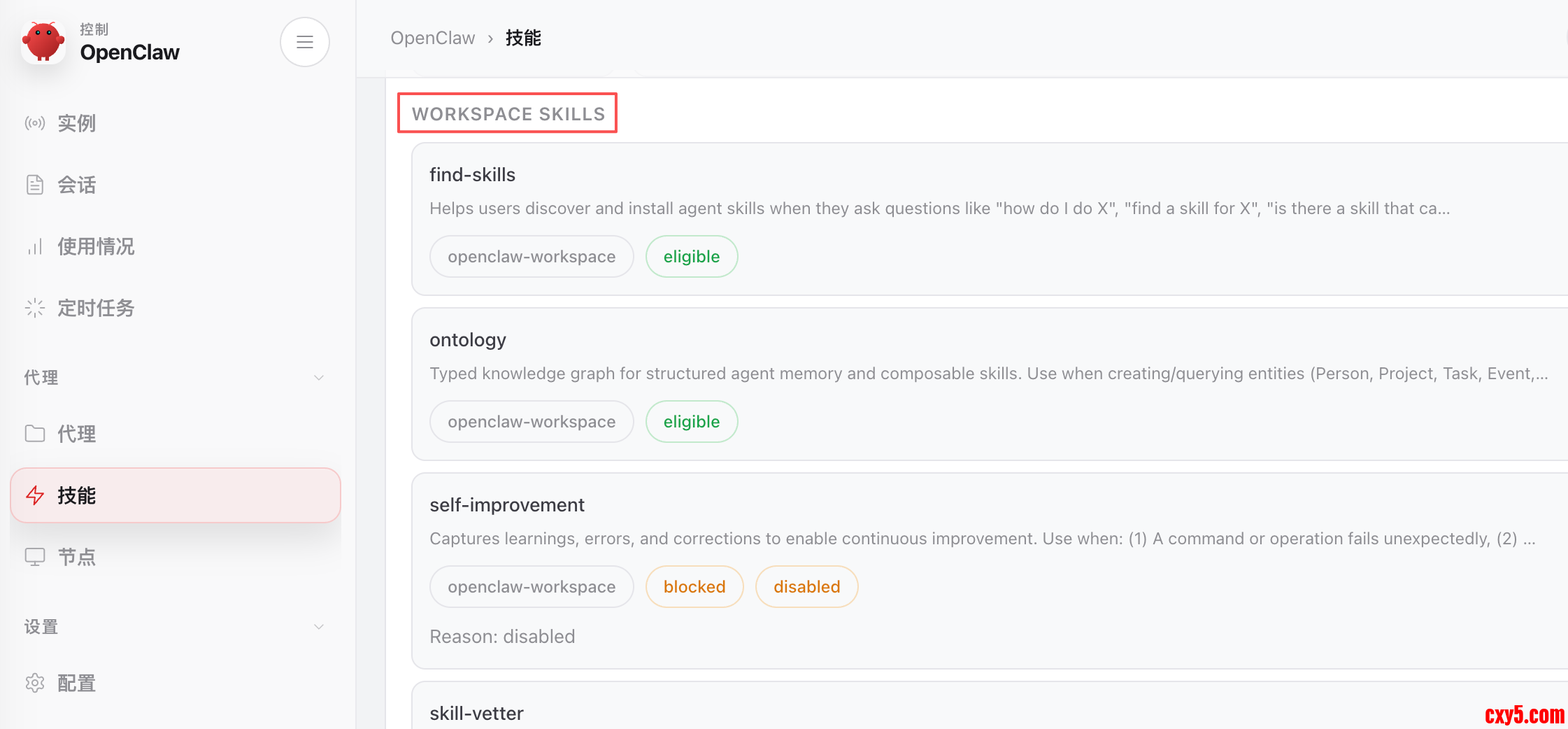1568x729 pixels.
Task: Collapse the 代理 sidebar section chevron
Action: (x=319, y=378)
